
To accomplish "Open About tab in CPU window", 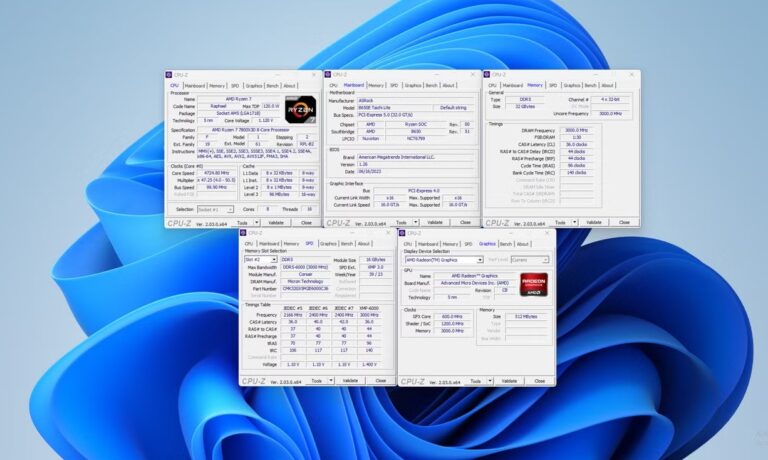I will 289,86.
